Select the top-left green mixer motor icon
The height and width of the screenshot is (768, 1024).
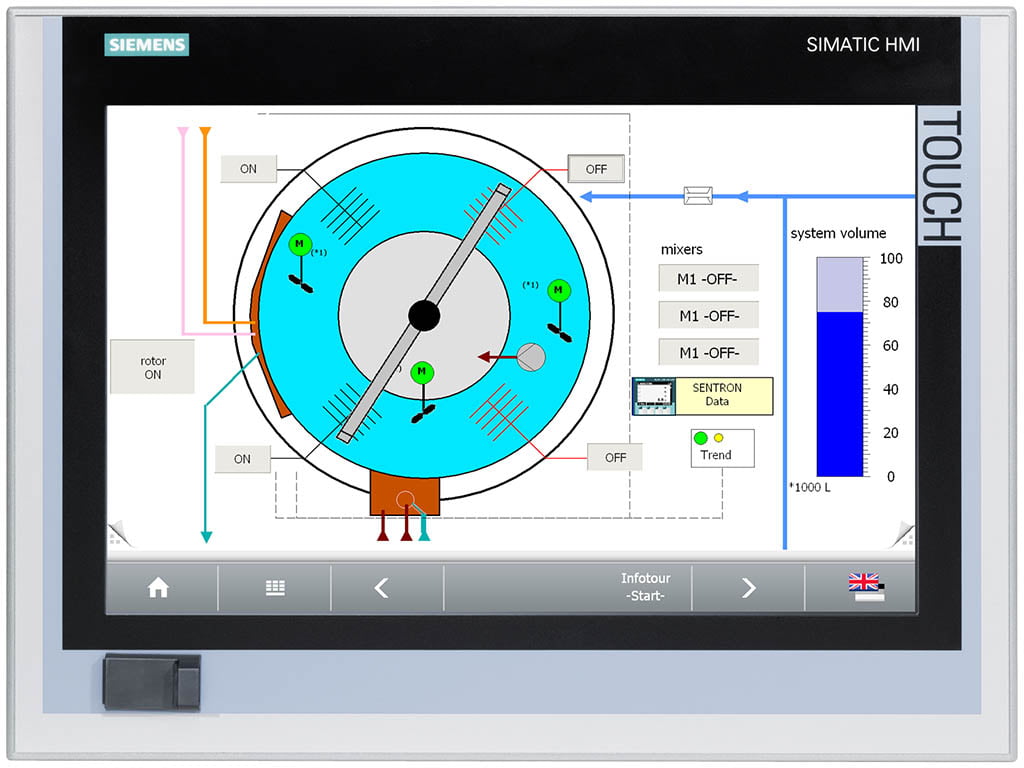(x=299, y=243)
